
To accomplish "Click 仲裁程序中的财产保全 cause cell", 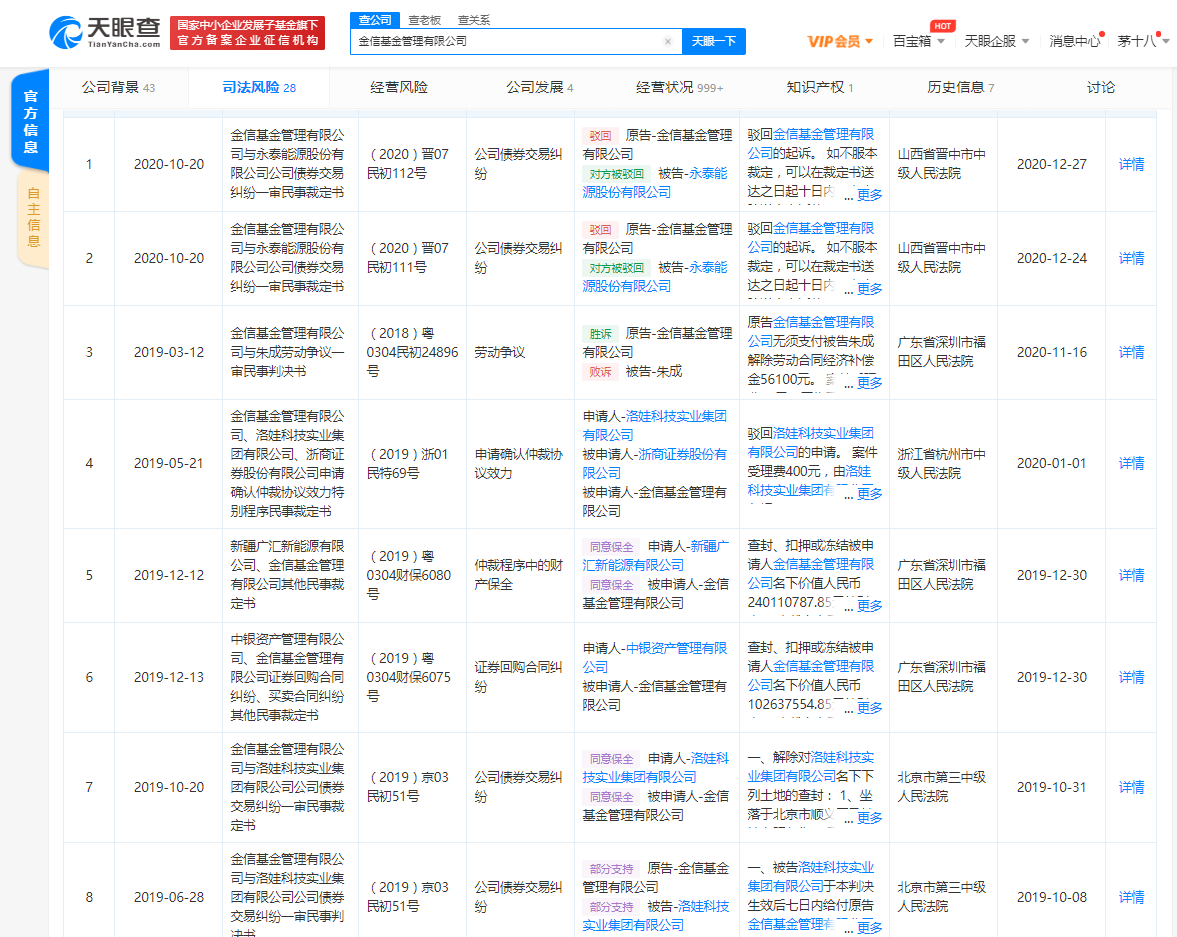I will point(519,575).
